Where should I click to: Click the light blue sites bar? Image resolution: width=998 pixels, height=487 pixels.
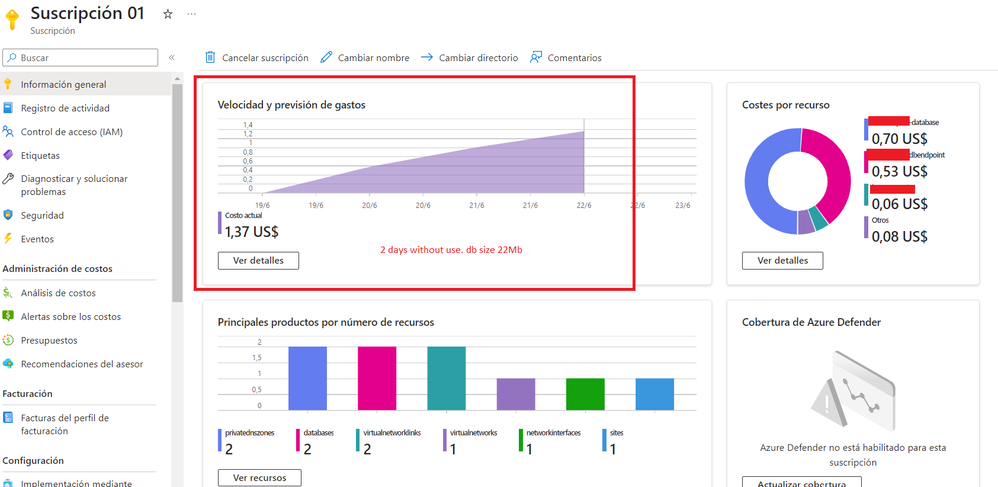click(655, 394)
